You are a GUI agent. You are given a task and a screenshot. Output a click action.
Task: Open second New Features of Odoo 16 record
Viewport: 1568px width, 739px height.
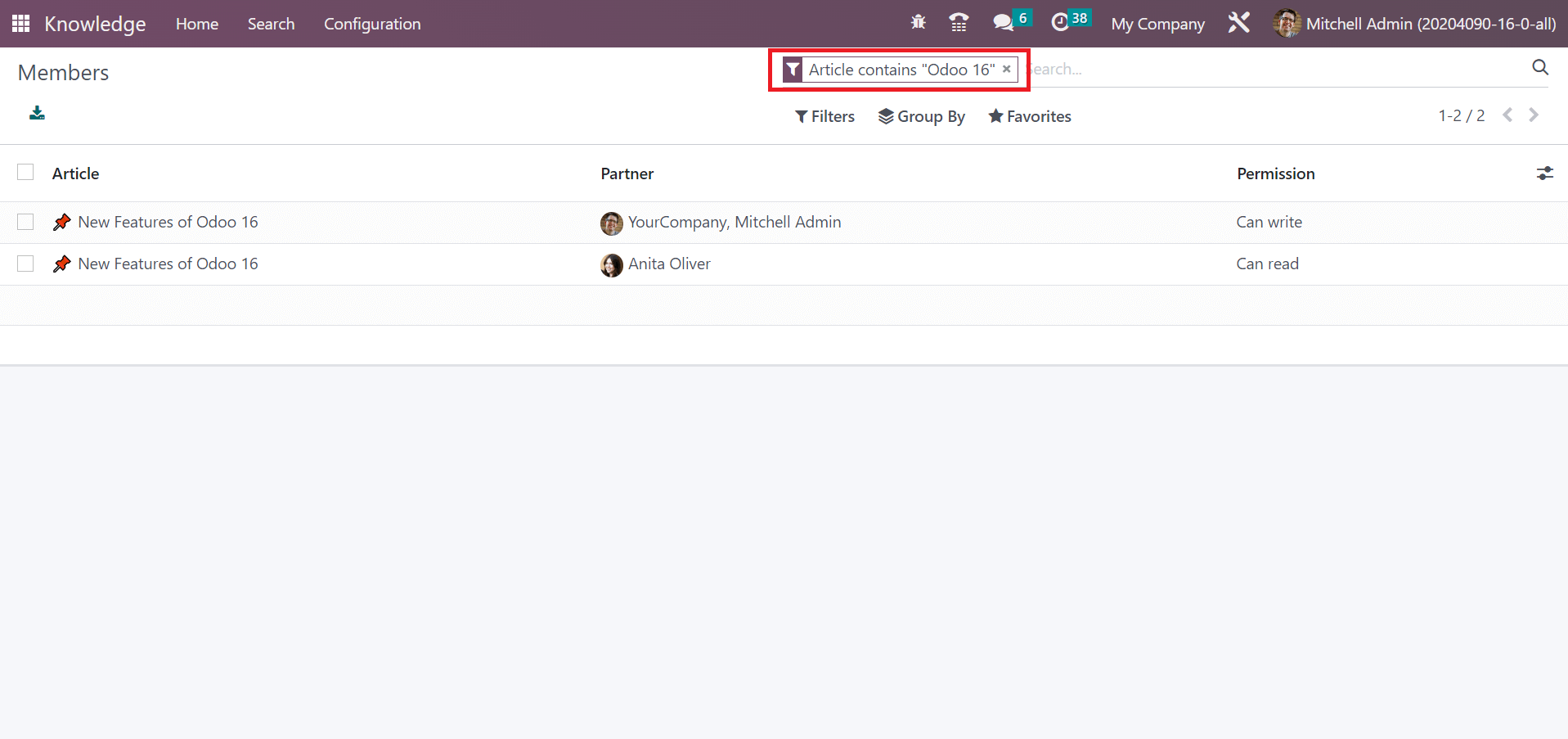tap(168, 264)
